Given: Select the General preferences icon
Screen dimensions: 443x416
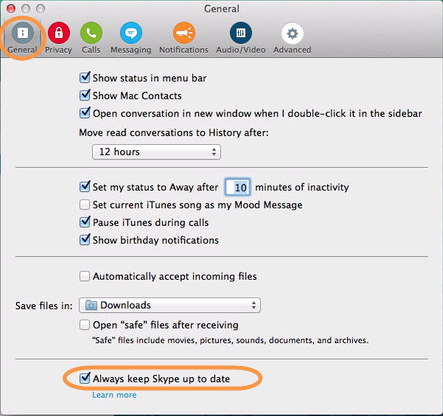Looking at the screenshot, I should click(23, 33).
